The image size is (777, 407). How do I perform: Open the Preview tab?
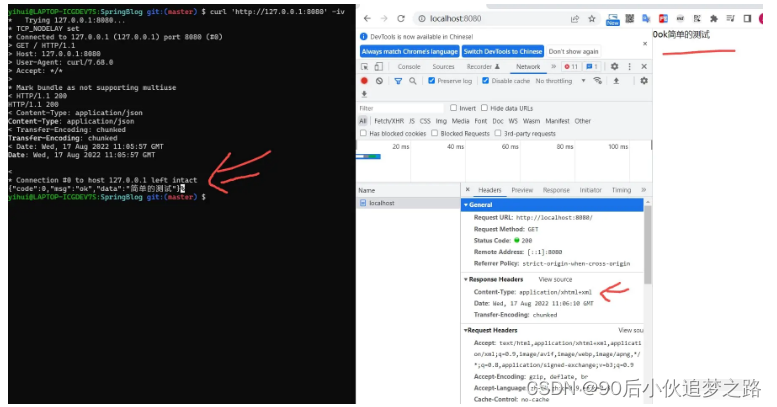(x=522, y=190)
